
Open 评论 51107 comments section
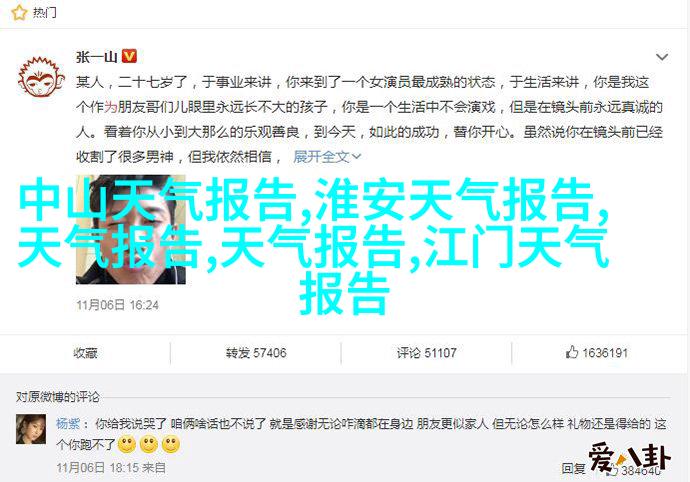point(426,353)
